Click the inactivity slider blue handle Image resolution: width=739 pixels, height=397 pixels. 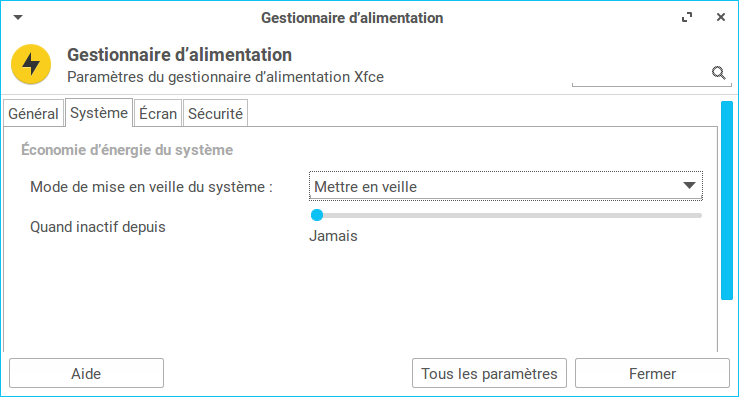click(x=317, y=215)
